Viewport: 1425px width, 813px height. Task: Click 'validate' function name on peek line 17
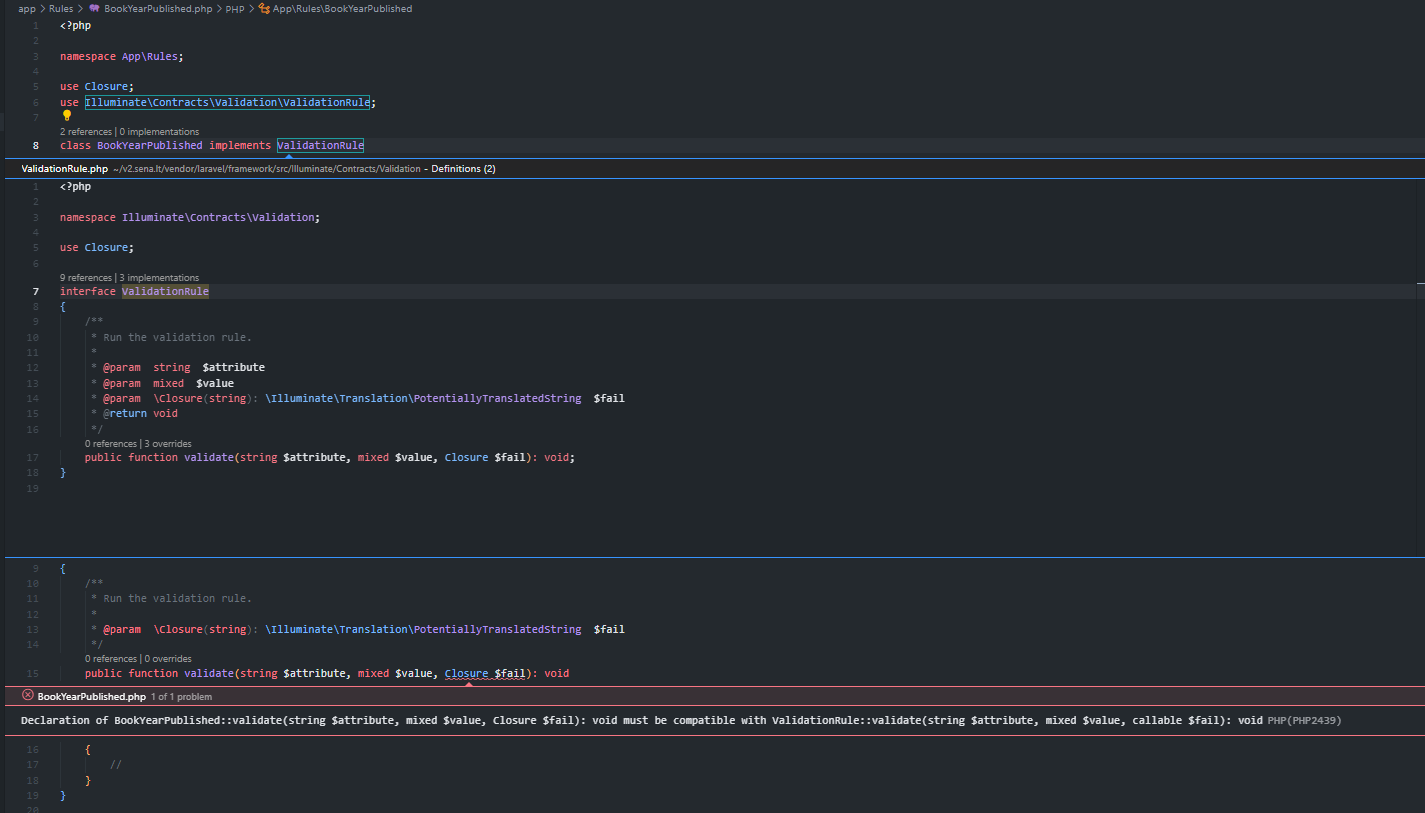tap(209, 458)
